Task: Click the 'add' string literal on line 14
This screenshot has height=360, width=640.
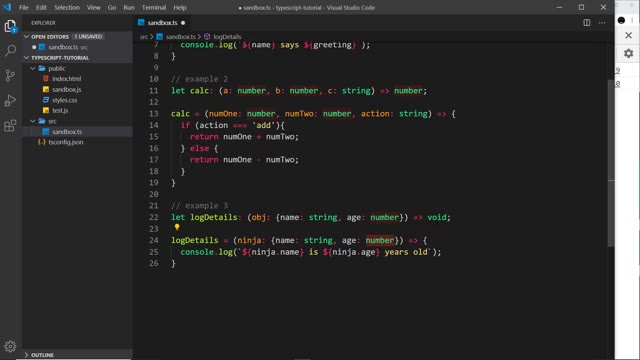Action: (x=263, y=125)
